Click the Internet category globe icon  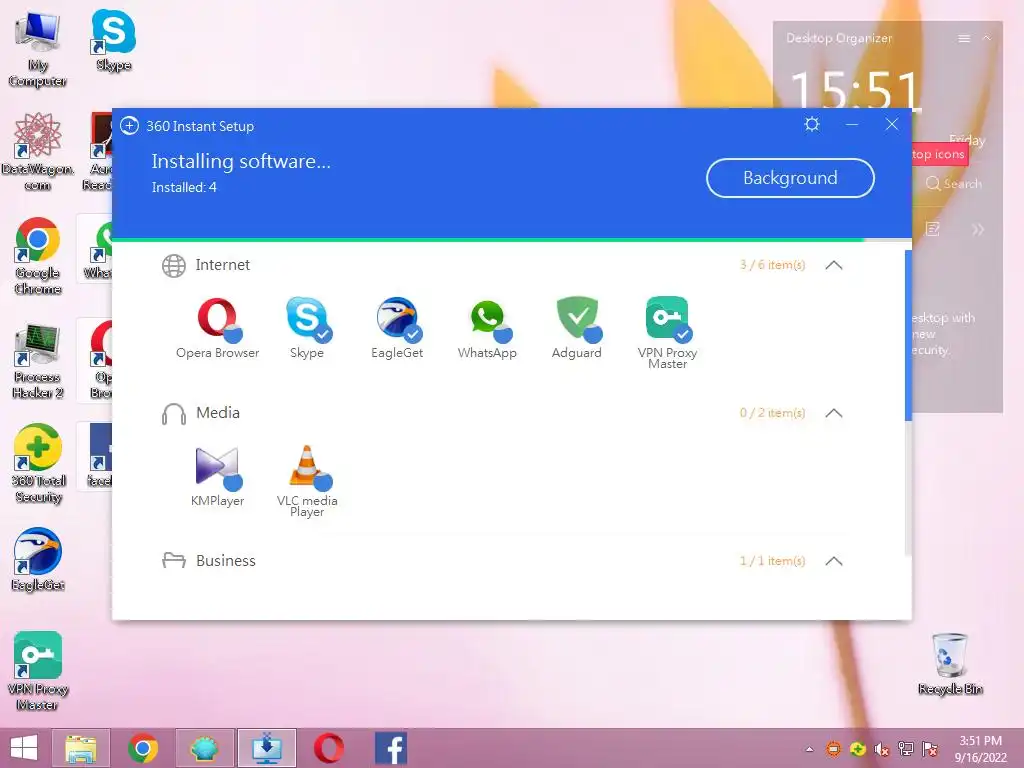[x=174, y=266]
